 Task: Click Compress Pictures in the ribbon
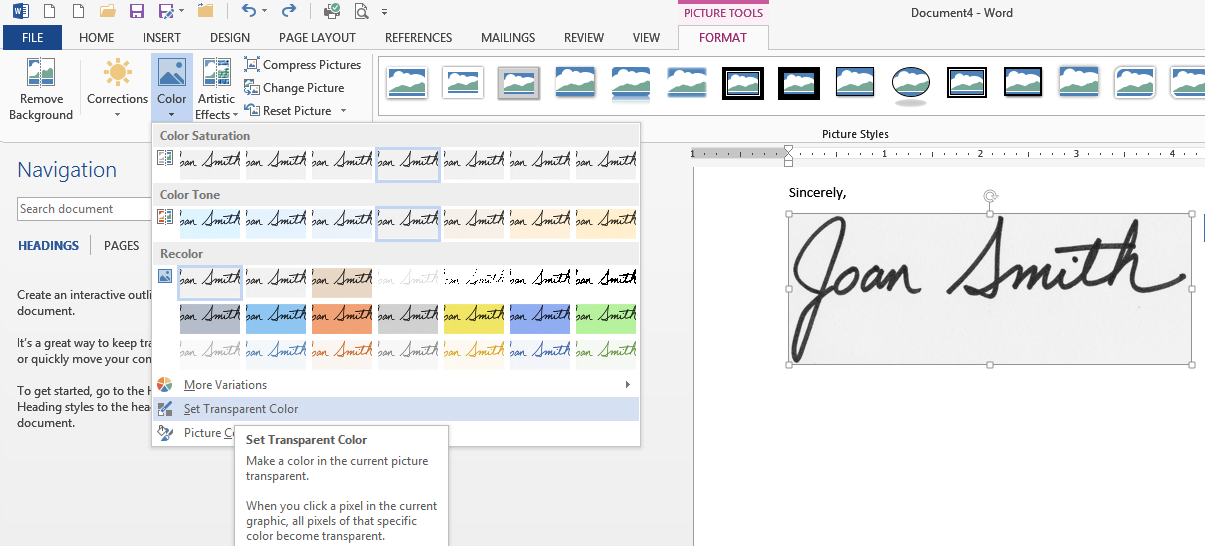302,65
